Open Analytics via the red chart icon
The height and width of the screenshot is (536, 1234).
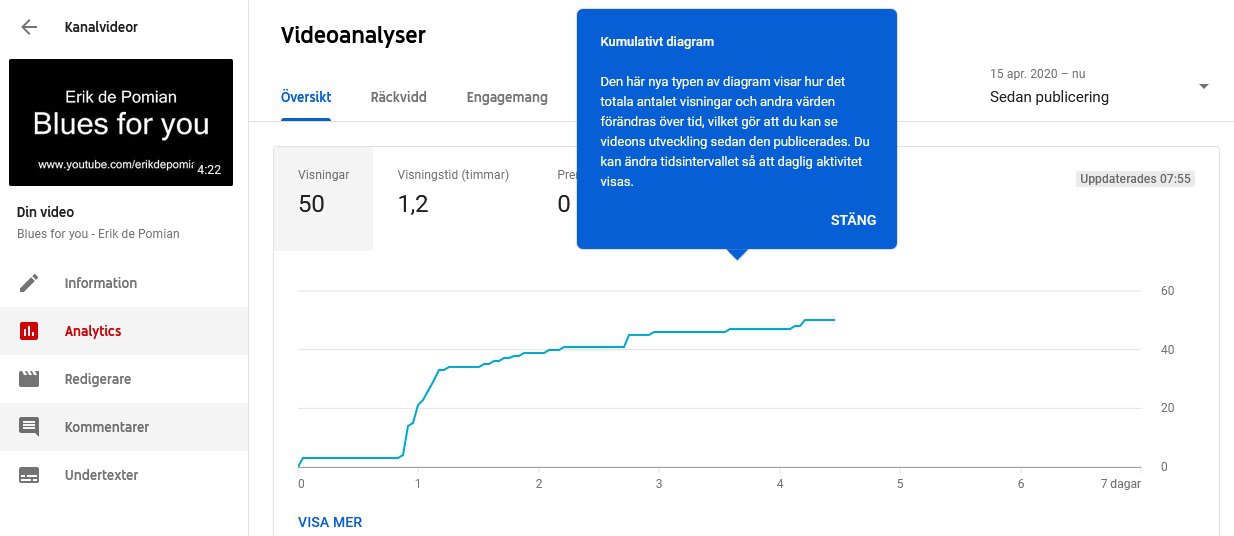point(29,331)
